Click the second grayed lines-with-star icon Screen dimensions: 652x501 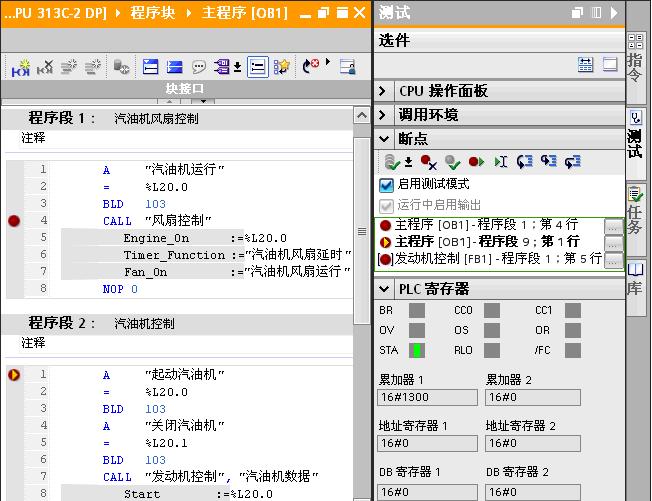93,67
